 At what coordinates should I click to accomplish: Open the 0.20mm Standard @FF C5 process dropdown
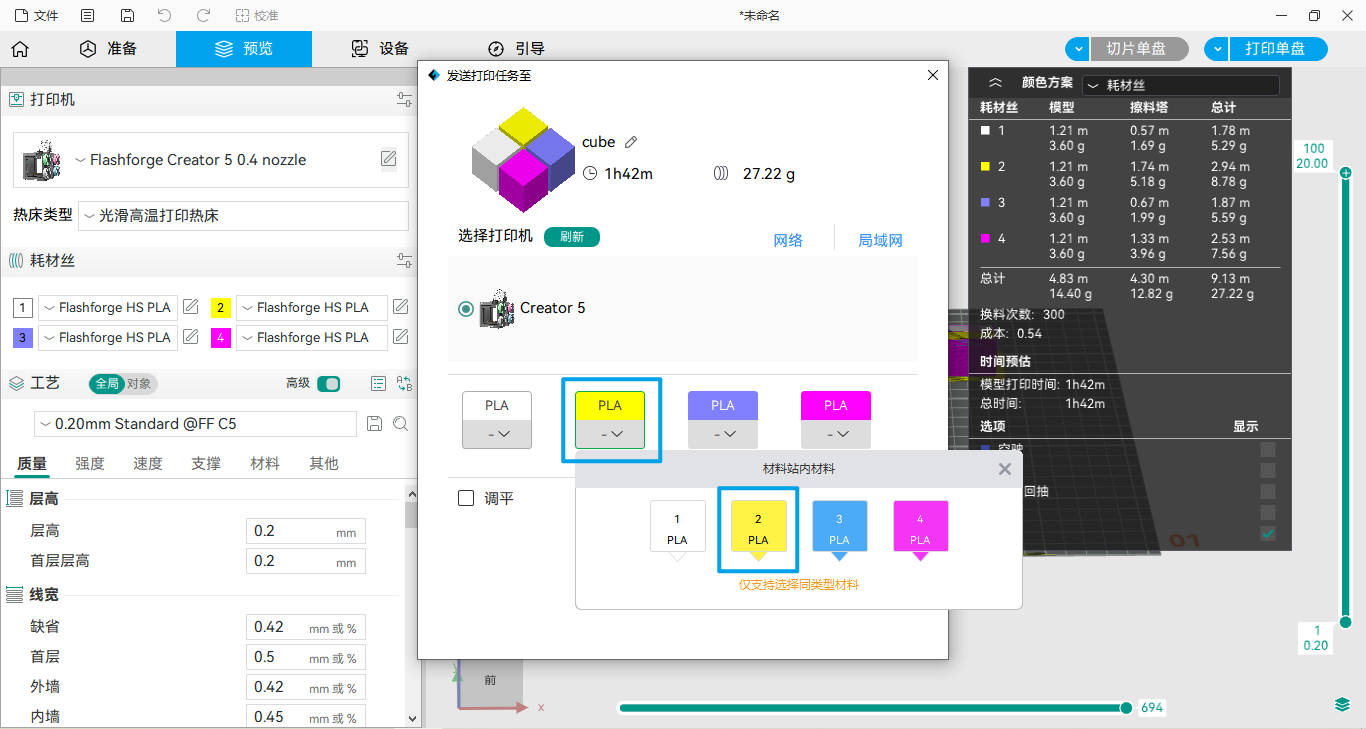click(x=195, y=424)
